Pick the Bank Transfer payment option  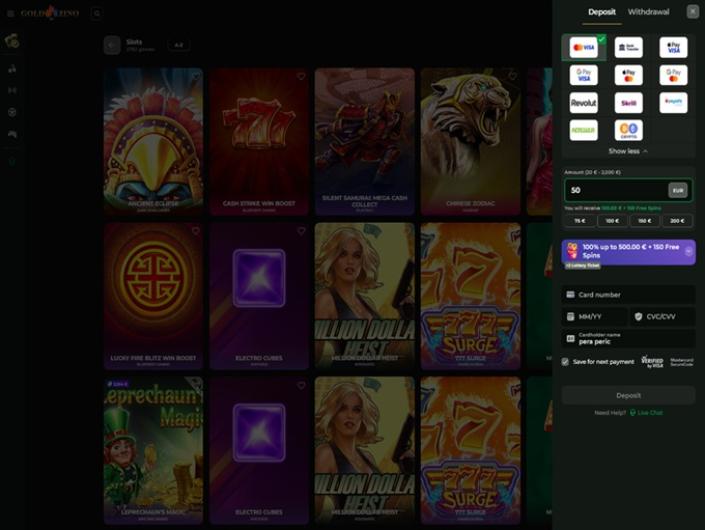point(628,47)
